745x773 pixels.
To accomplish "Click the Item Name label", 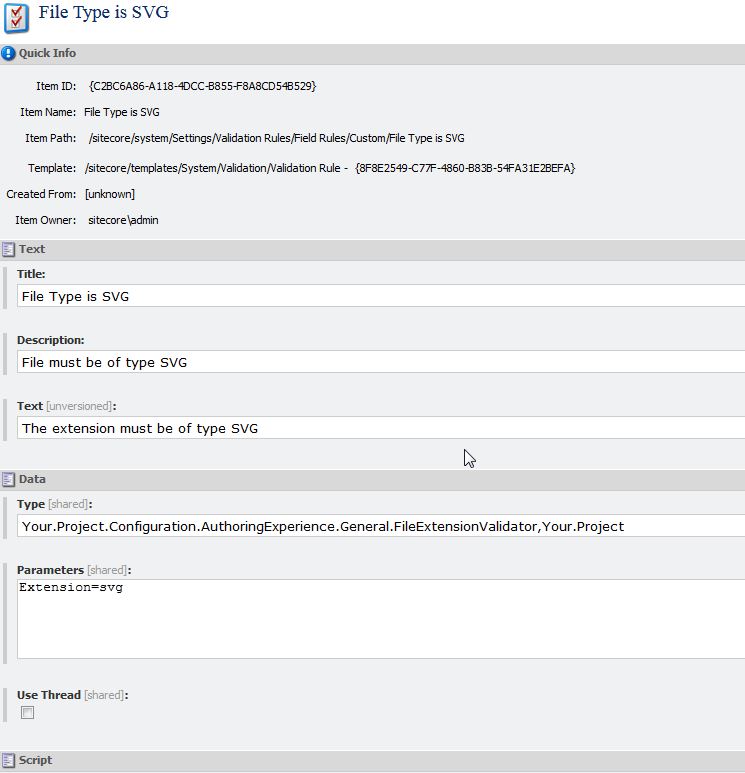I will tap(48, 112).
